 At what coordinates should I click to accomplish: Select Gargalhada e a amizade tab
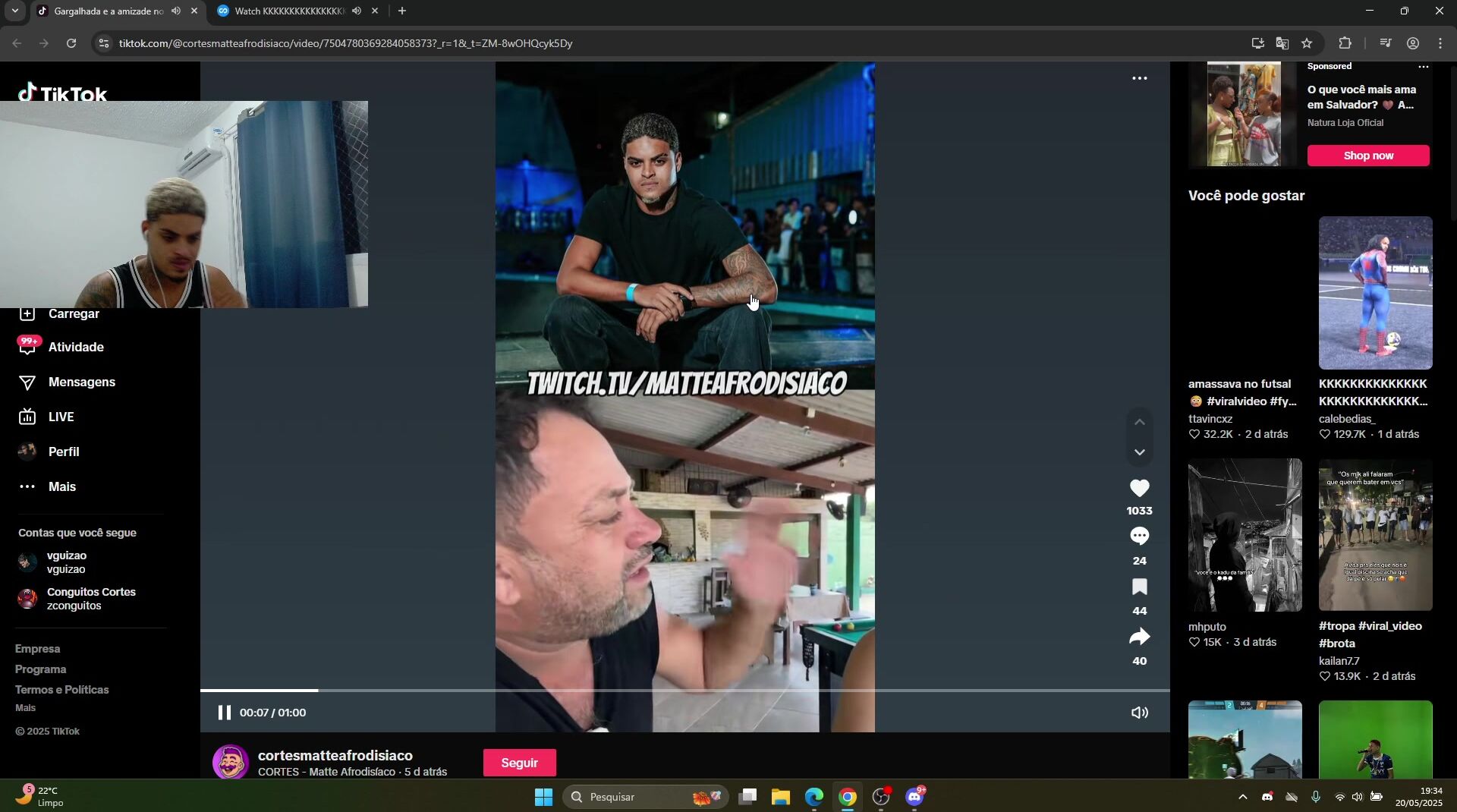pos(109,11)
